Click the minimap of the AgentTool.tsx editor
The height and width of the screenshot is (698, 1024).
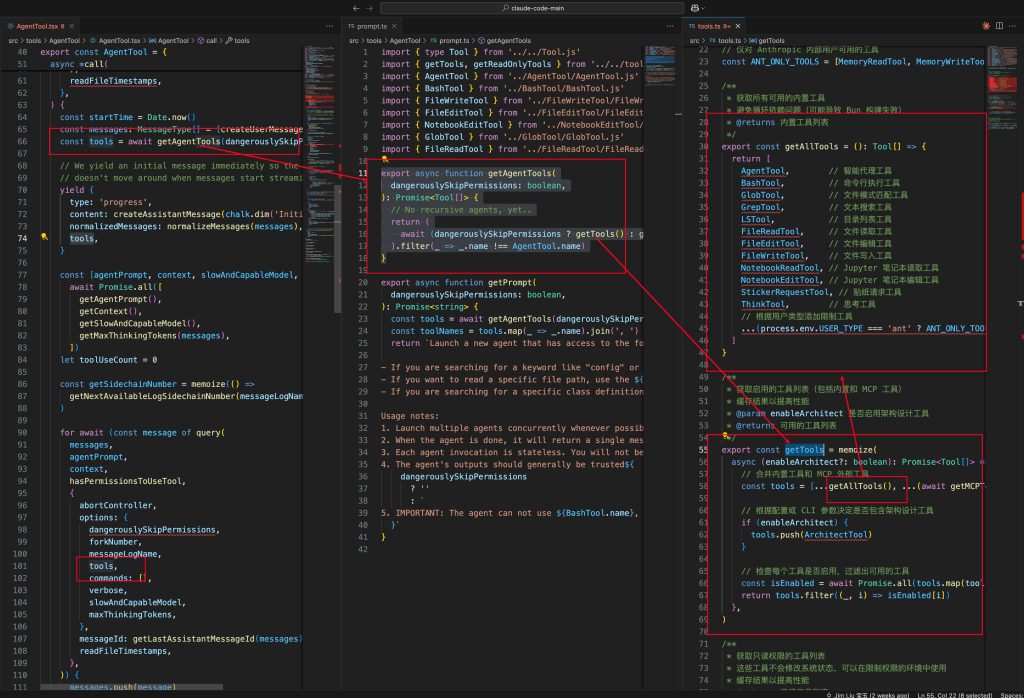coord(320,80)
